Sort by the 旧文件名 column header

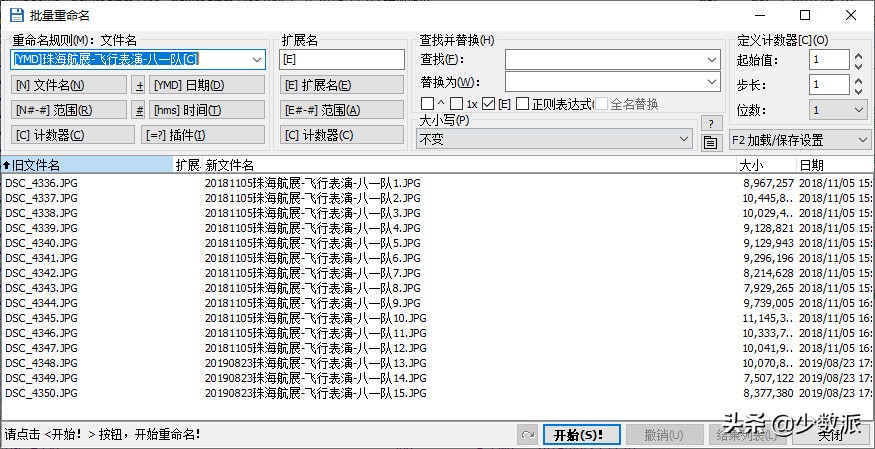(87, 165)
